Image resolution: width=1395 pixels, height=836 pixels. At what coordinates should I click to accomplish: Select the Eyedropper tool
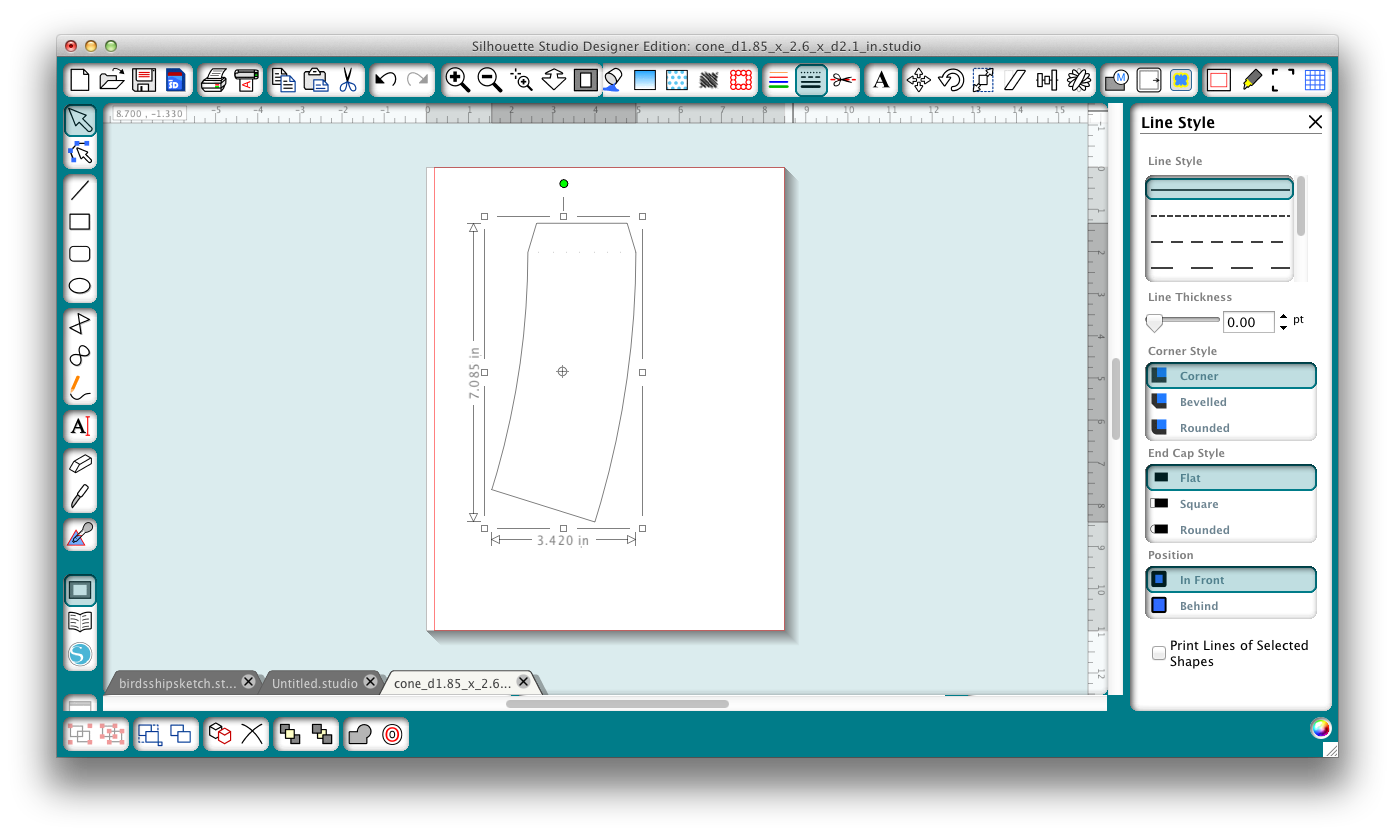pyautogui.click(x=80, y=535)
